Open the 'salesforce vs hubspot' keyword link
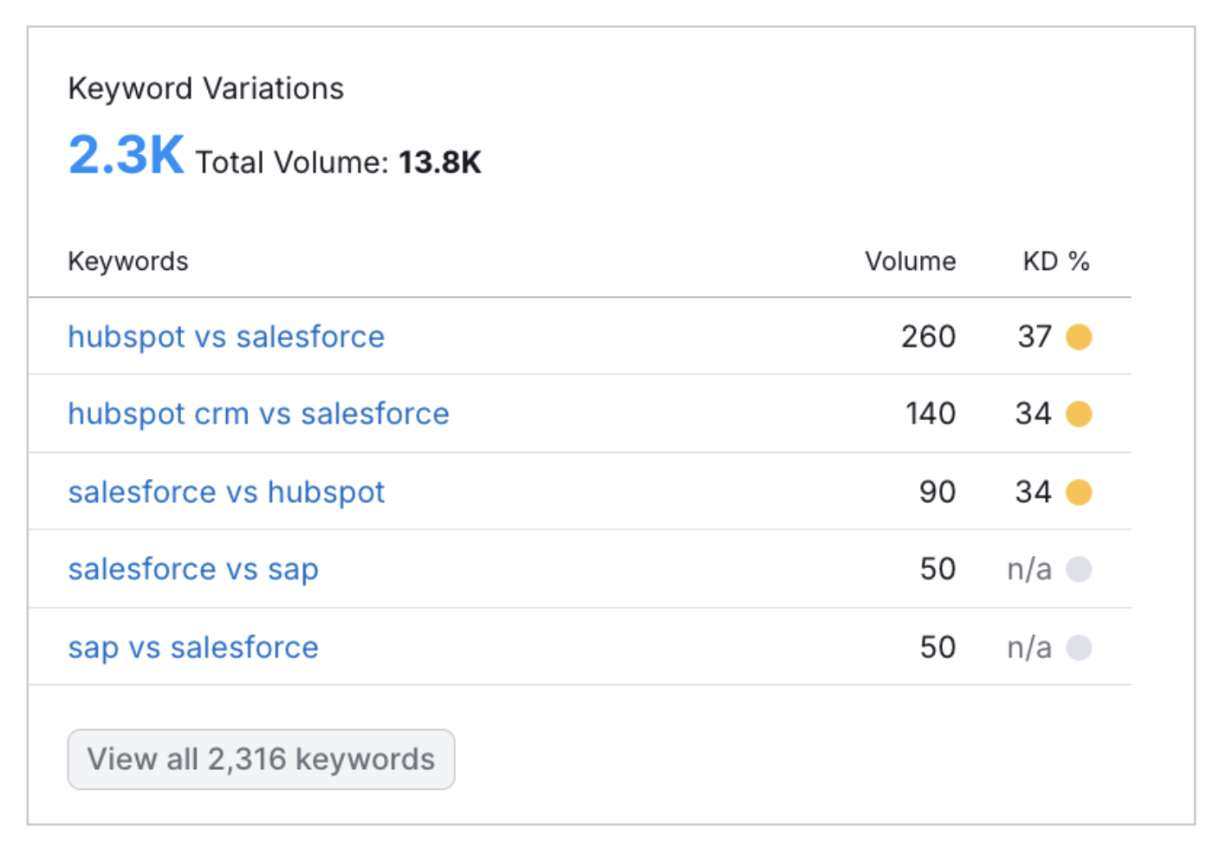Viewport: 1226px width, 852px height. pyautogui.click(x=226, y=492)
